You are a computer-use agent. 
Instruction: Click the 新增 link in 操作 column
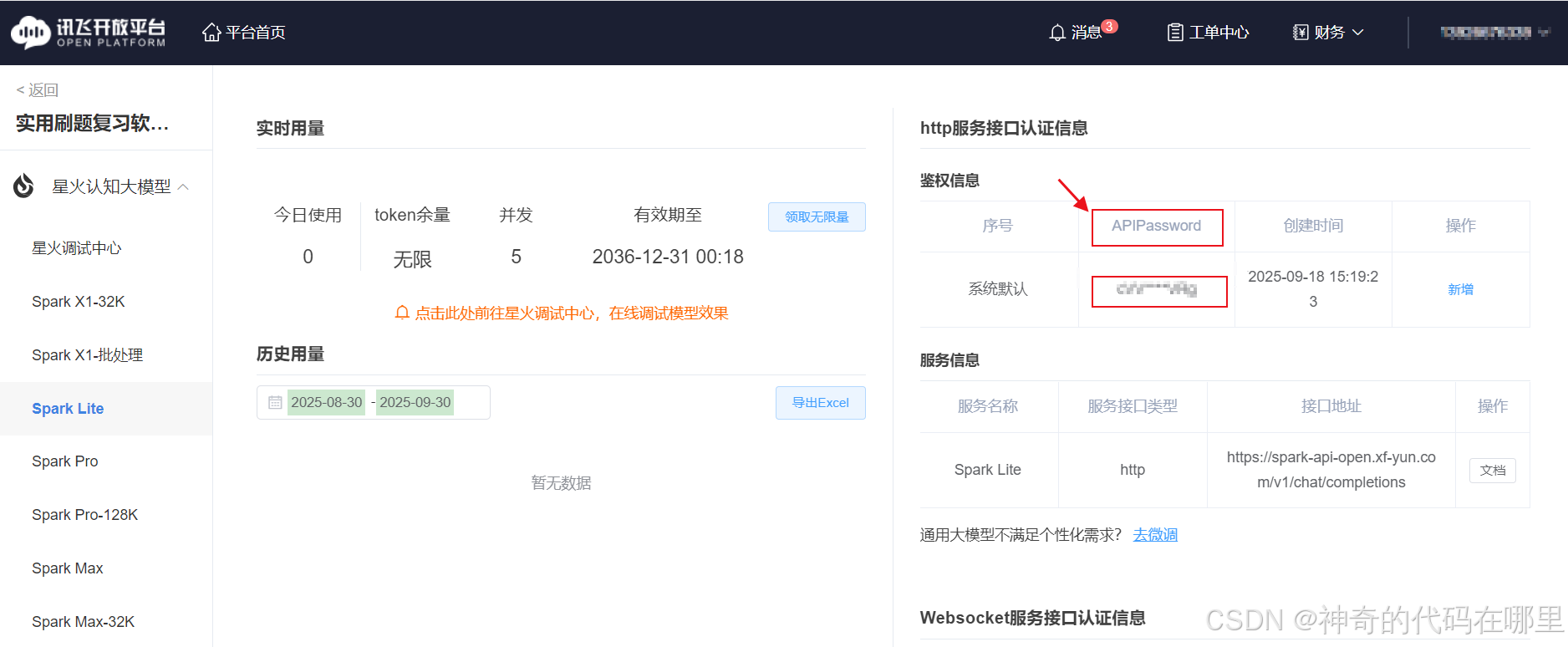[1461, 289]
